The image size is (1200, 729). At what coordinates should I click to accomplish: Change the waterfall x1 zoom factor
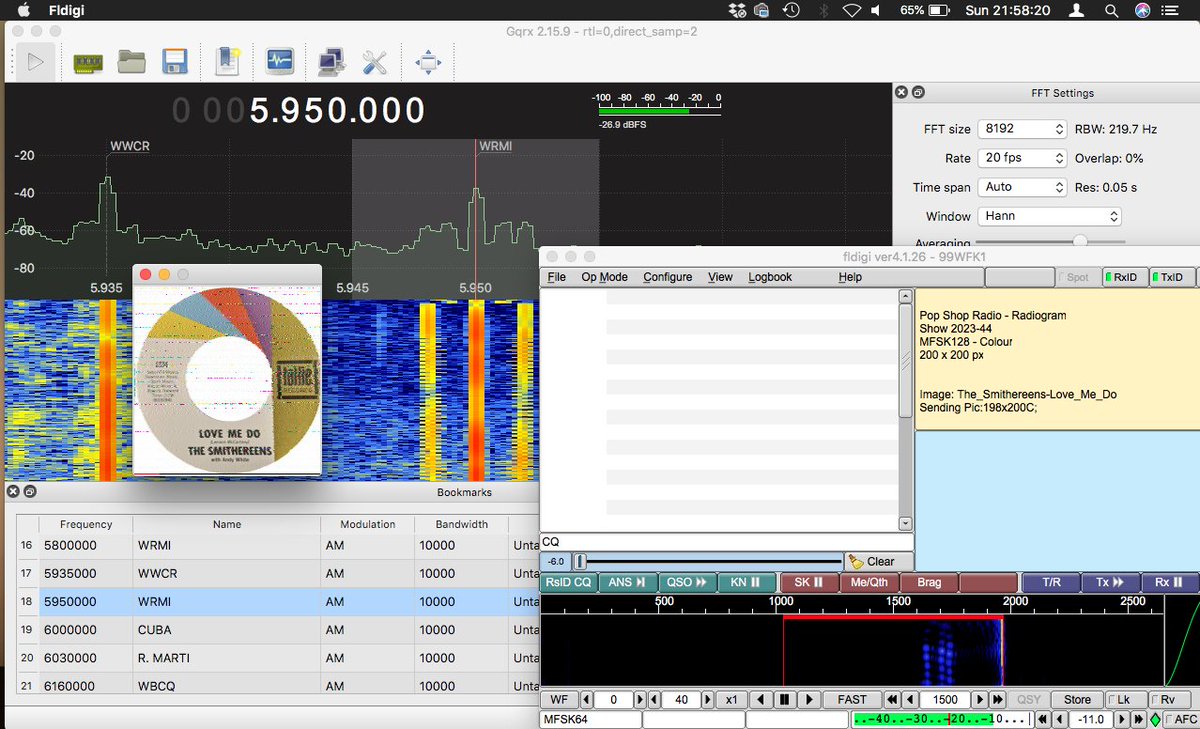(x=732, y=700)
